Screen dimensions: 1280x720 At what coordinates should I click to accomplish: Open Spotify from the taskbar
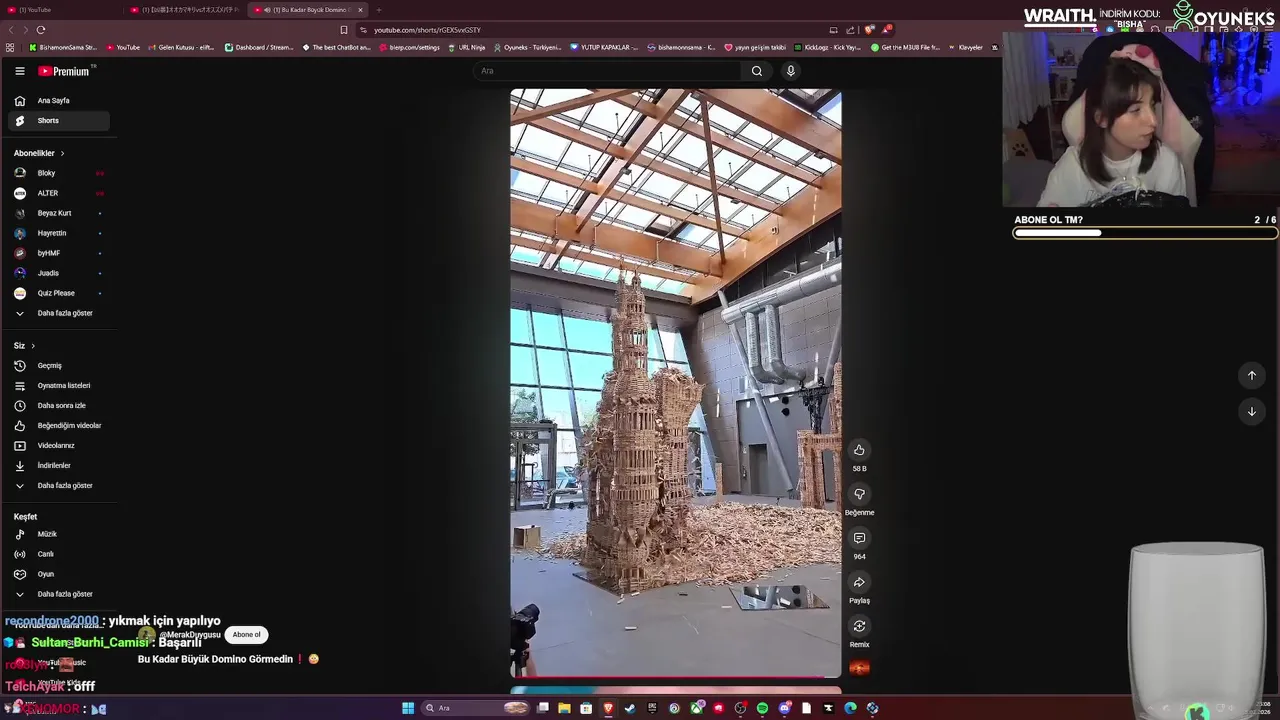762,708
